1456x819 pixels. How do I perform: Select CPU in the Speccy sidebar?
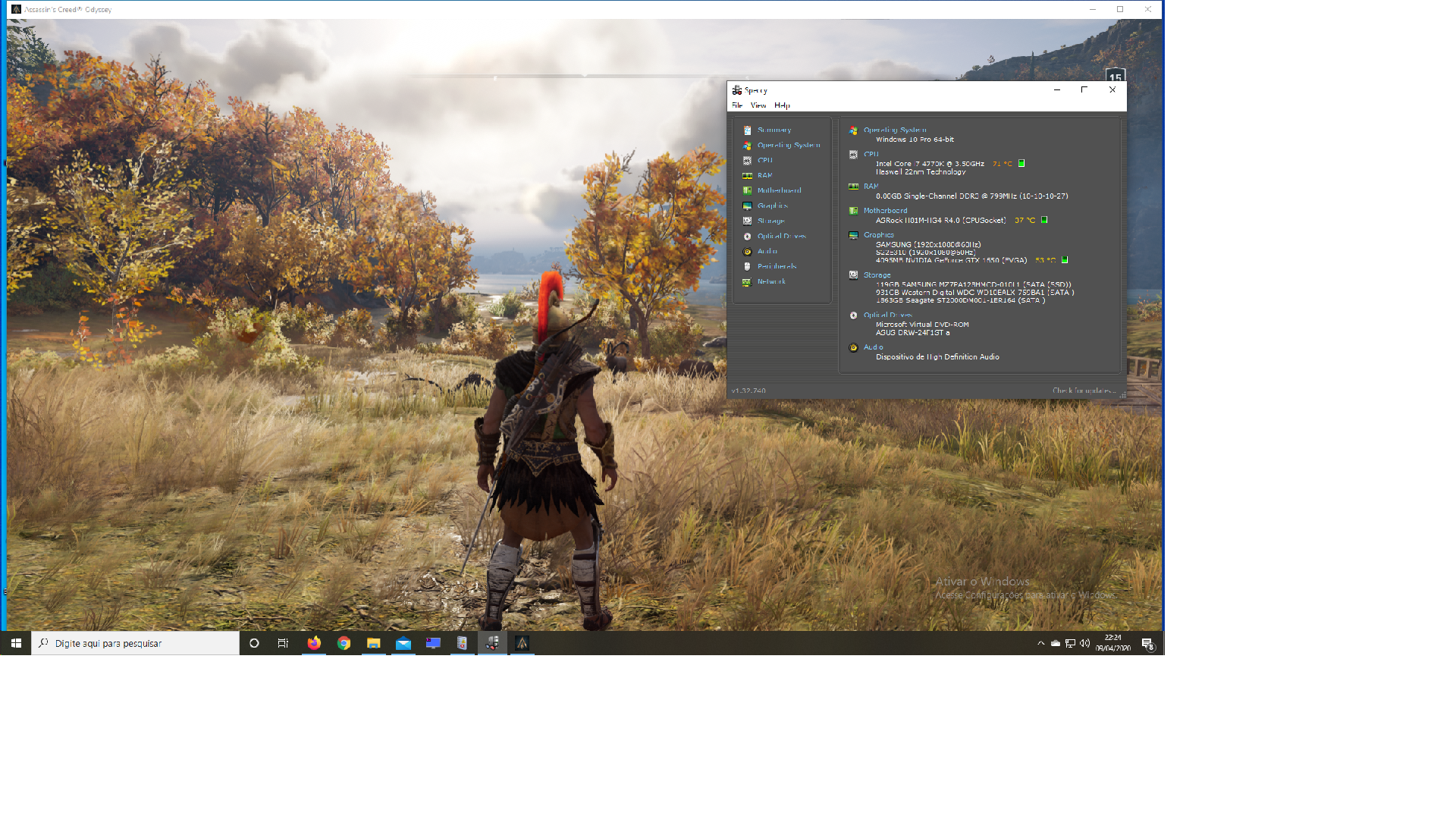(764, 160)
